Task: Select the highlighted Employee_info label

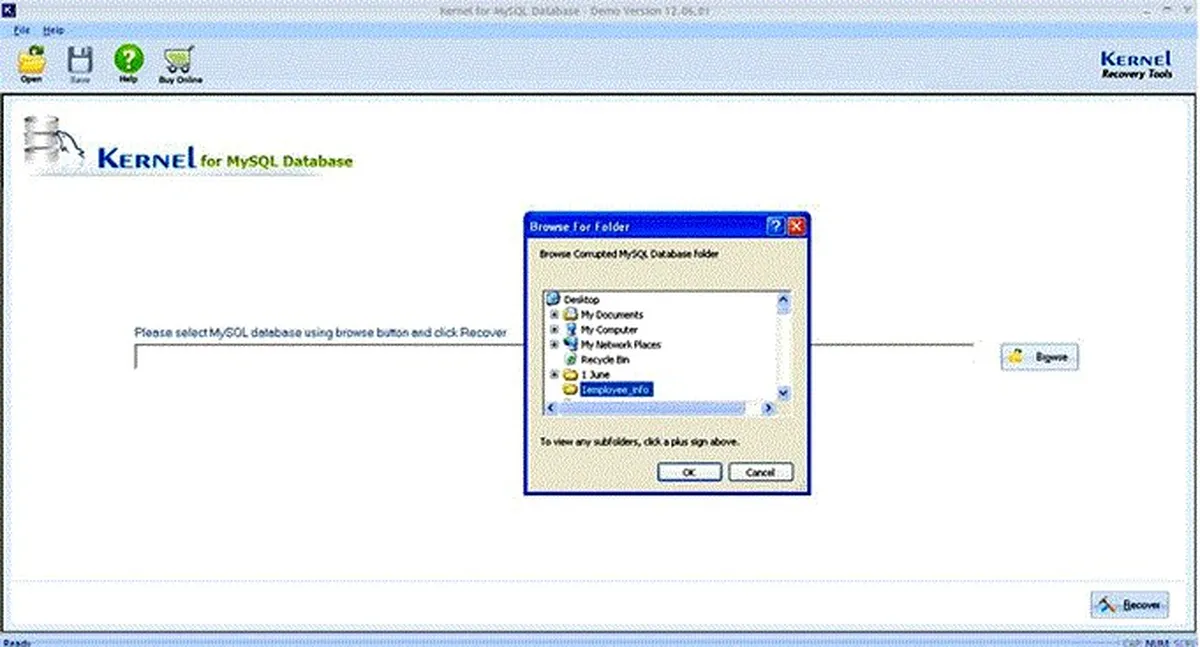Action: 616,389
